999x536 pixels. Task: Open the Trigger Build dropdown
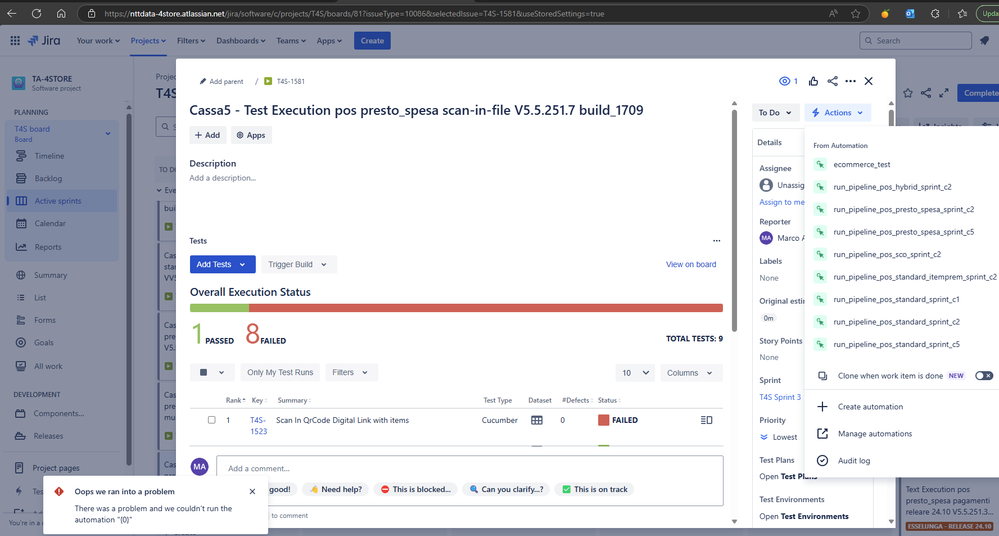299,264
